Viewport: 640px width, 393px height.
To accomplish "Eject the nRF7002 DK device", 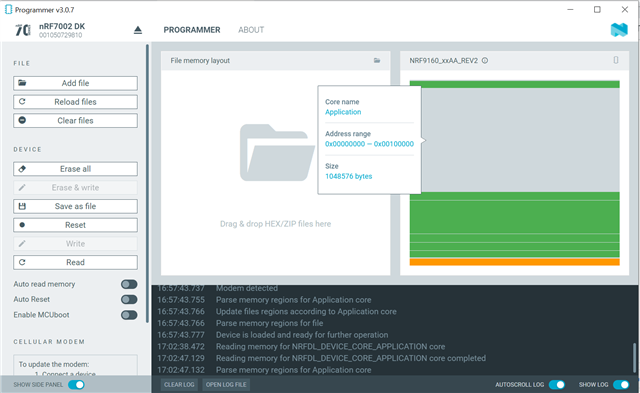I will [x=138, y=30].
